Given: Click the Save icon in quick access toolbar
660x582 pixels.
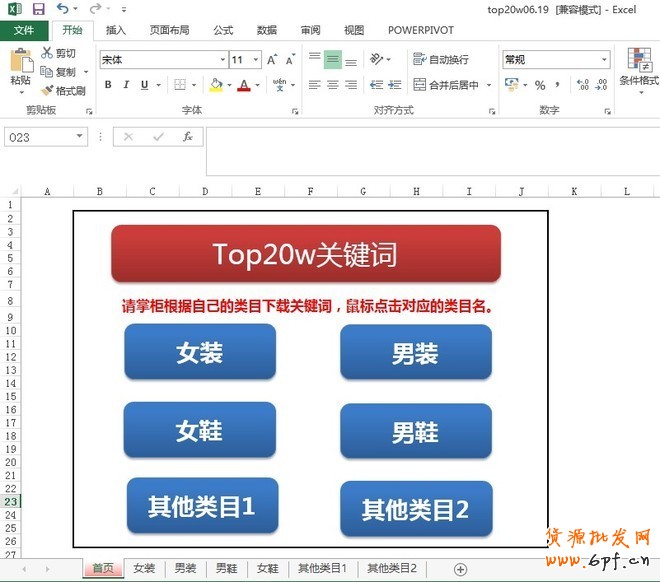Looking at the screenshot, I should coord(39,9).
